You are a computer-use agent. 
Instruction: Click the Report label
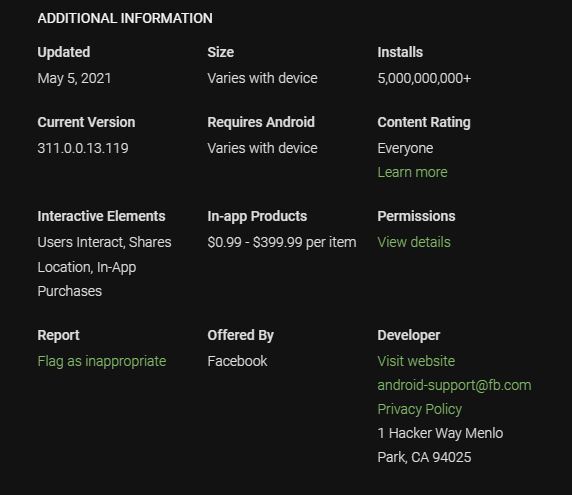coord(58,335)
